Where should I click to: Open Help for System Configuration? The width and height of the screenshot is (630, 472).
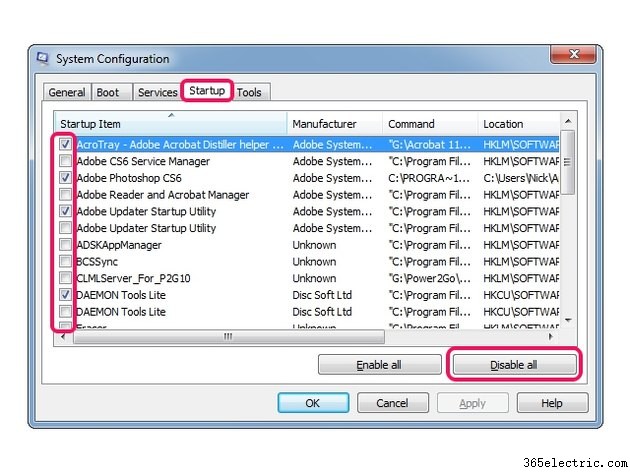552,403
